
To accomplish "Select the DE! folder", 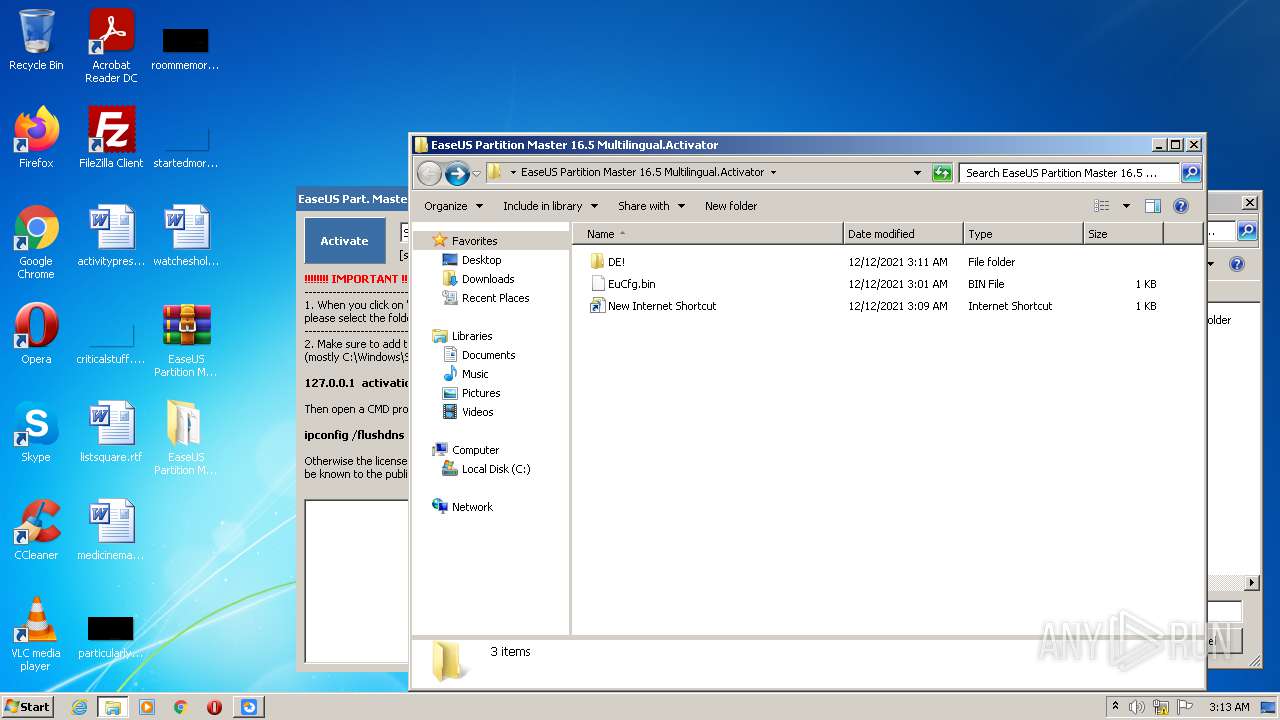I will pos(616,262).
